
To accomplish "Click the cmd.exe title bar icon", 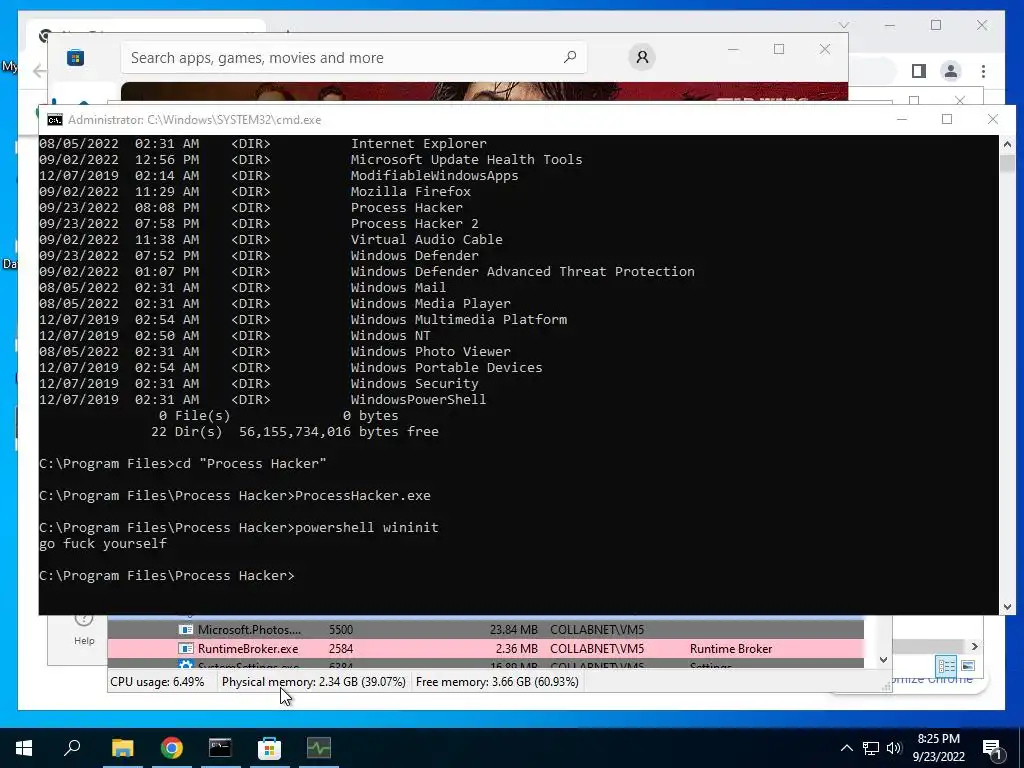I will [x=55, y=120].
